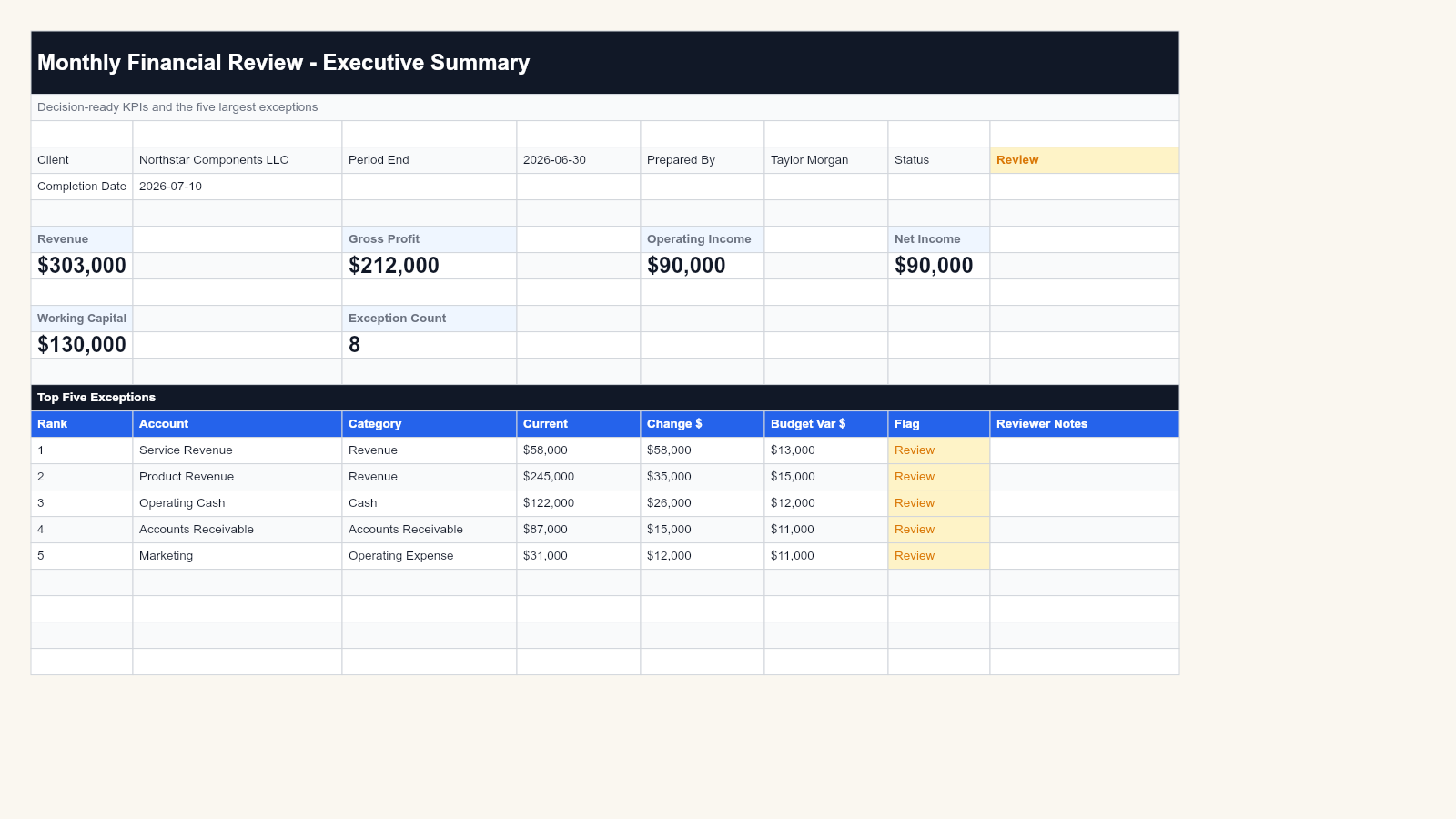The image size is (1456, 819).
Task: Click the 'Rank' column header
Action: pos(82,424)
